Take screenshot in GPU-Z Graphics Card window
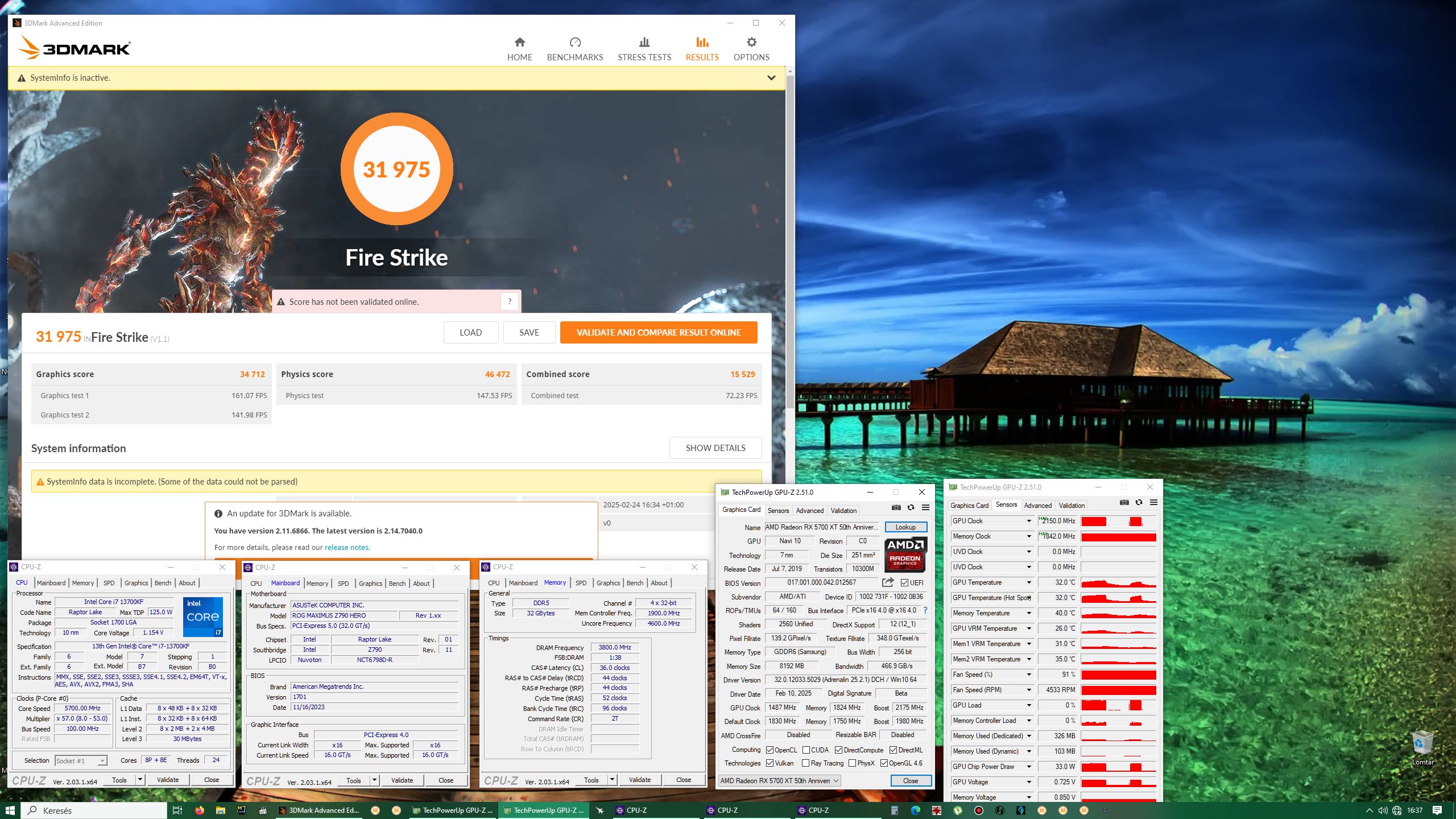The width and height of the screenshot is (1456, 819). point(896,507)
